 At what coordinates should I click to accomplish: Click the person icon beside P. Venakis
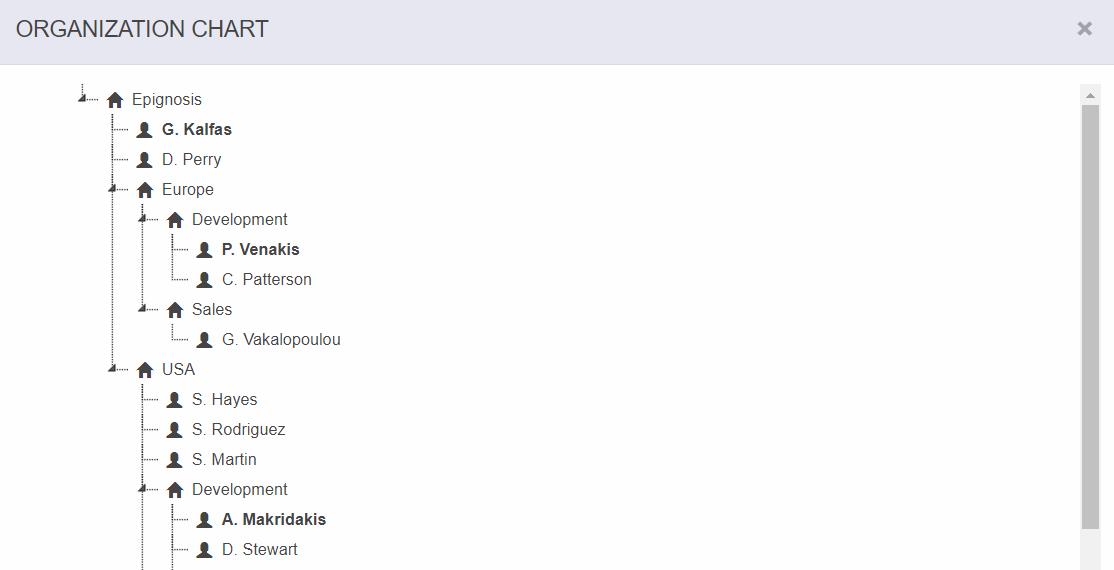(x=204, y=250)
